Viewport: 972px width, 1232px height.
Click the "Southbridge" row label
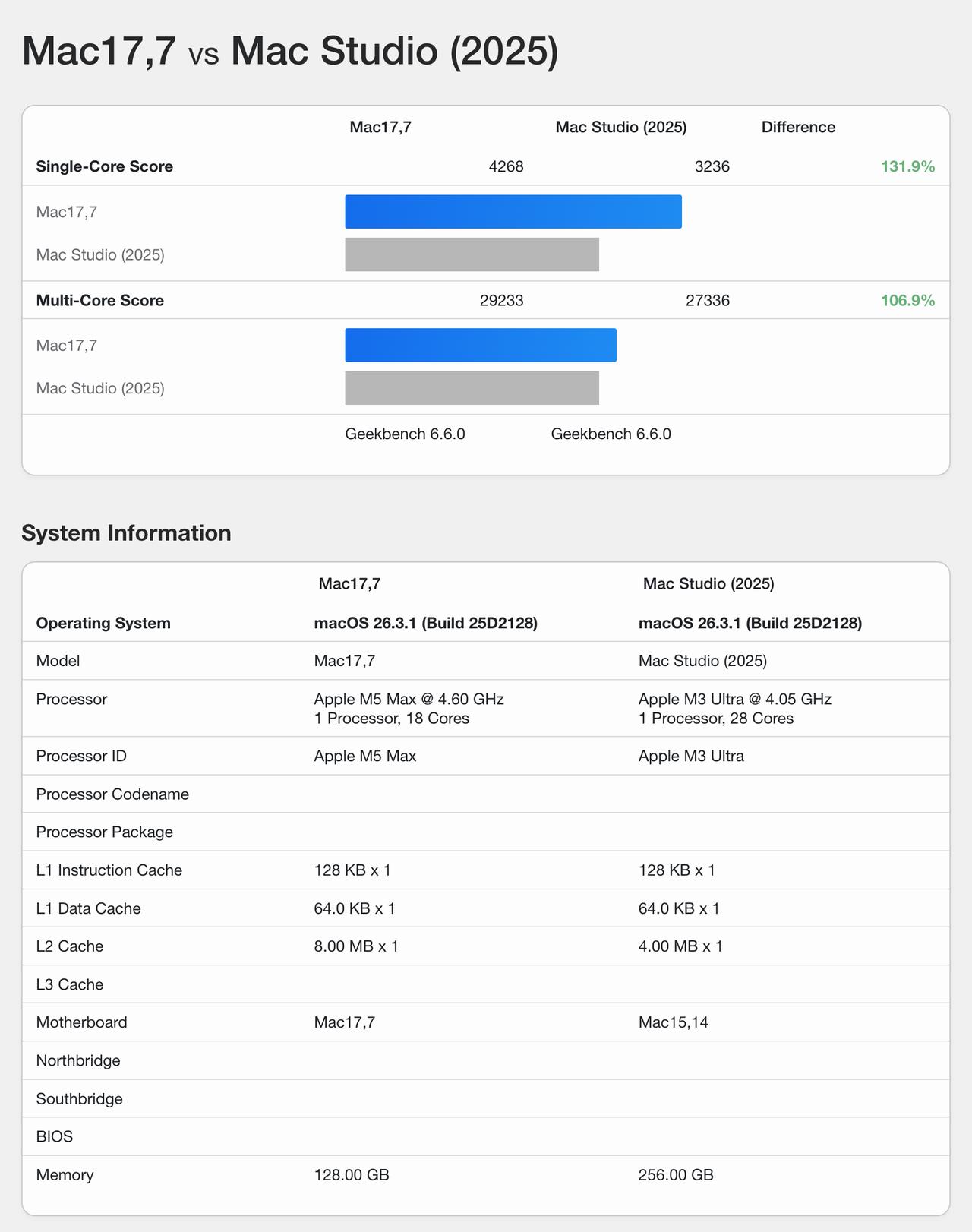click(x=80, y=1099)
